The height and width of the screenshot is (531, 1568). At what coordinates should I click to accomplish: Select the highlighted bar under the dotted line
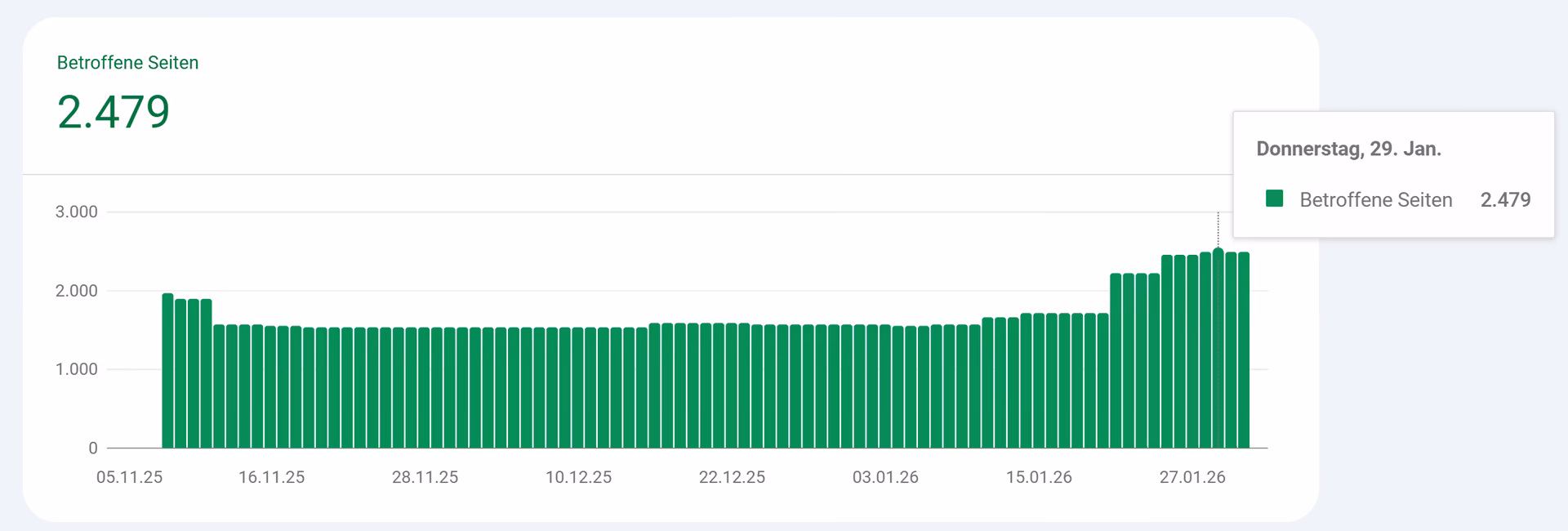[x=1218, y=351]
